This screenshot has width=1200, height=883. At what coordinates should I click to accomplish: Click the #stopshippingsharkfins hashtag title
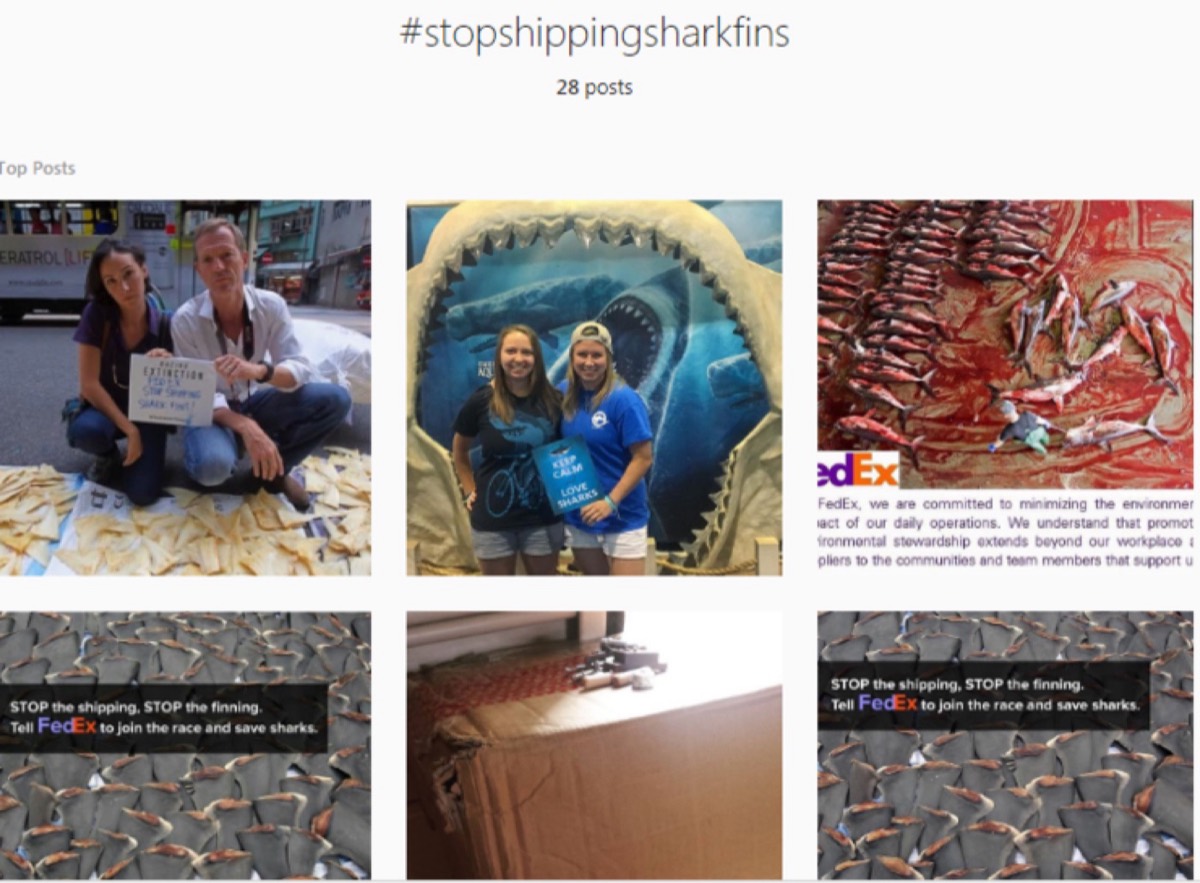tap(594, 35)
